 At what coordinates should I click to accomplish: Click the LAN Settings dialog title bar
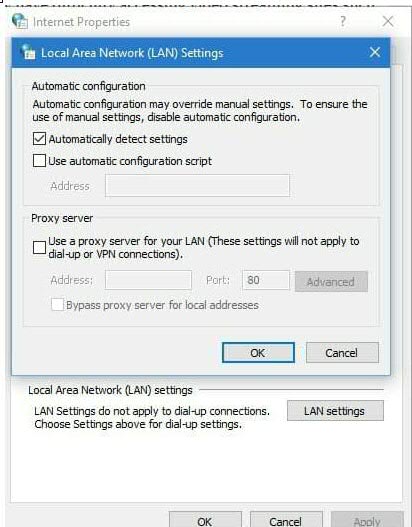pyautogui.click(x=201, y=52)
